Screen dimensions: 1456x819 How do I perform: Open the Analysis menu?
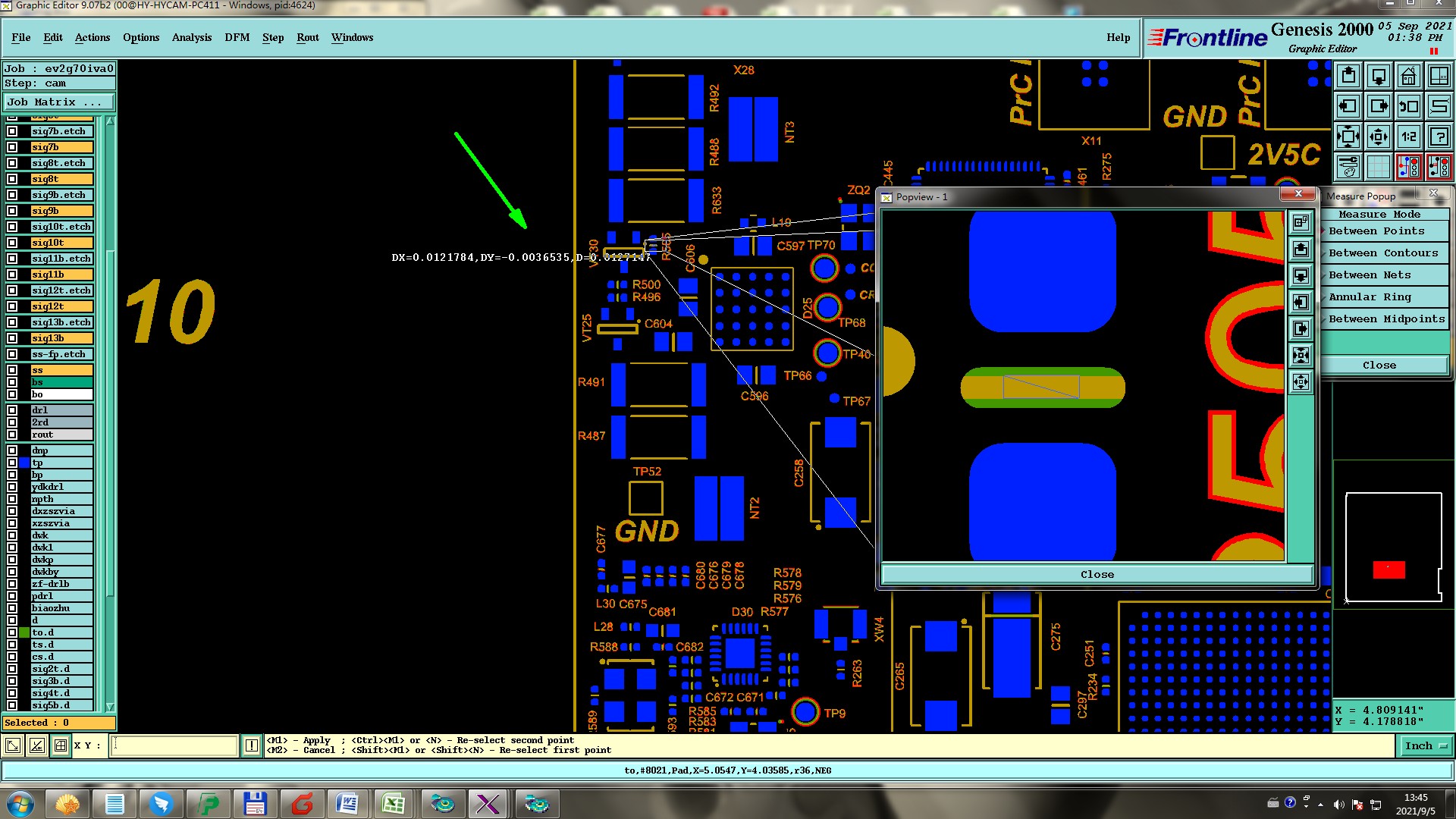click(191, 37)
